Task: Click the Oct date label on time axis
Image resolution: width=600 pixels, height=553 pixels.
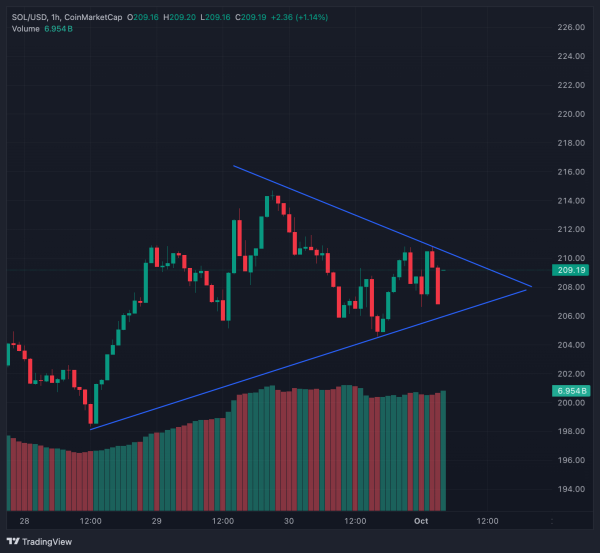Action: click(421, 521)
